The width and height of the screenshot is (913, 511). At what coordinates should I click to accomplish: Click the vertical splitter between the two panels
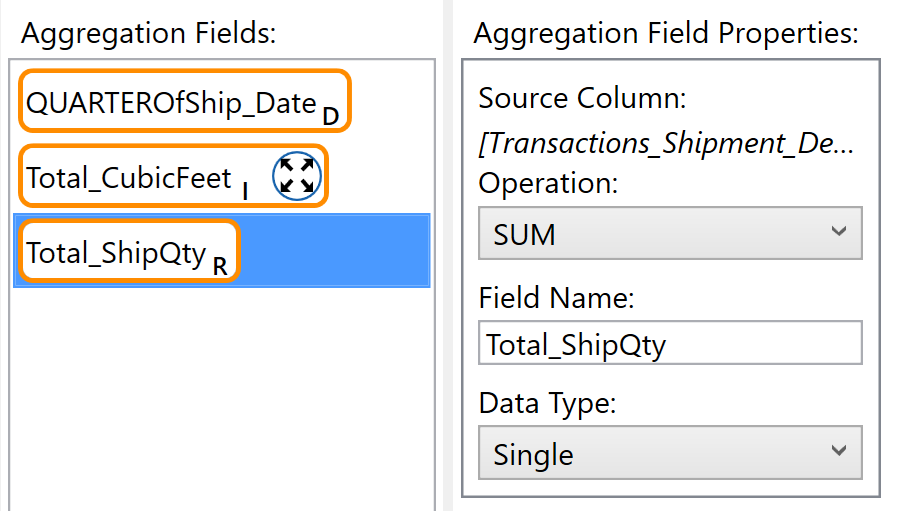click(448, 256)
